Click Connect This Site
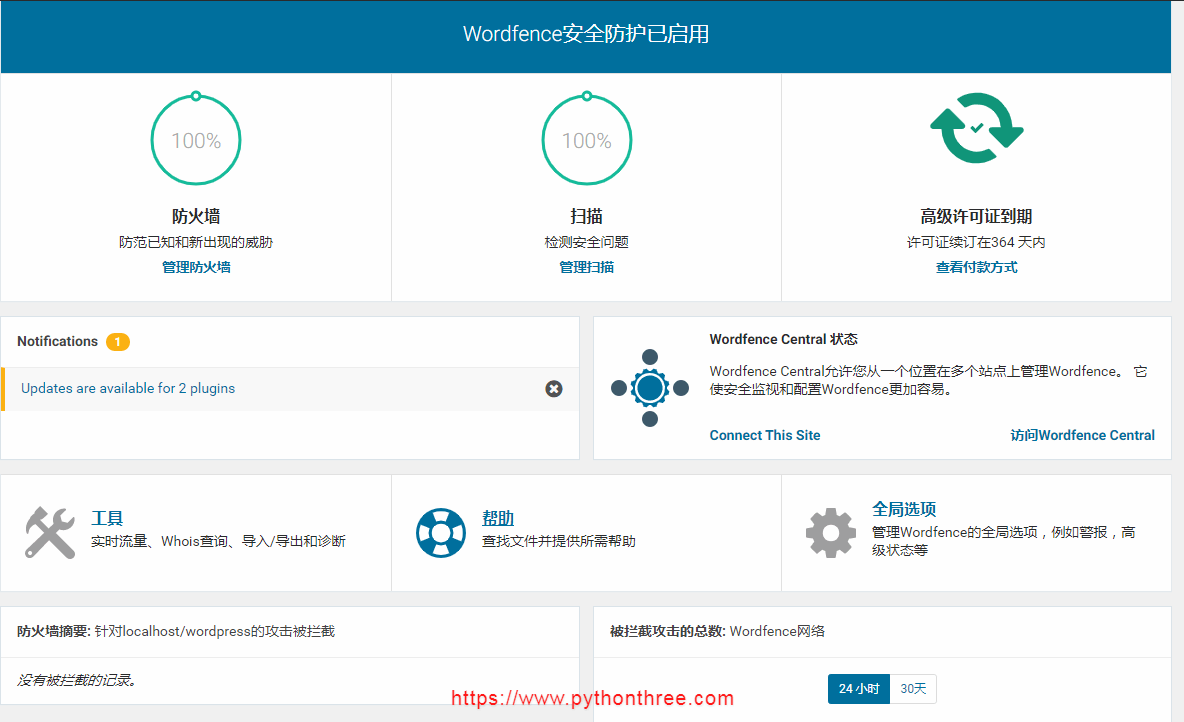 coord(765,435)
